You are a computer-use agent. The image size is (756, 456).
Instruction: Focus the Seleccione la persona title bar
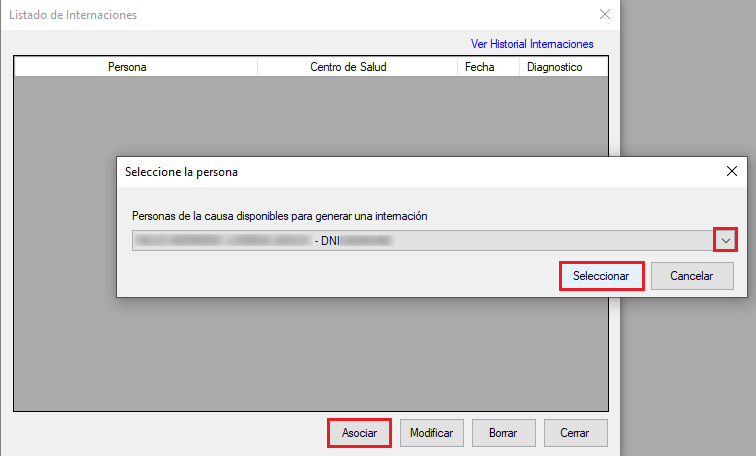400,171
